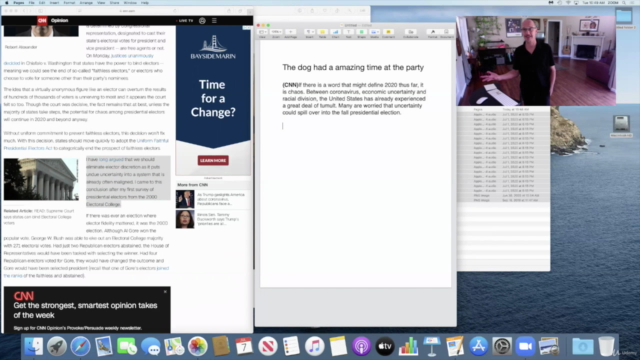Open Safari from the Dock

pos(80,347)
